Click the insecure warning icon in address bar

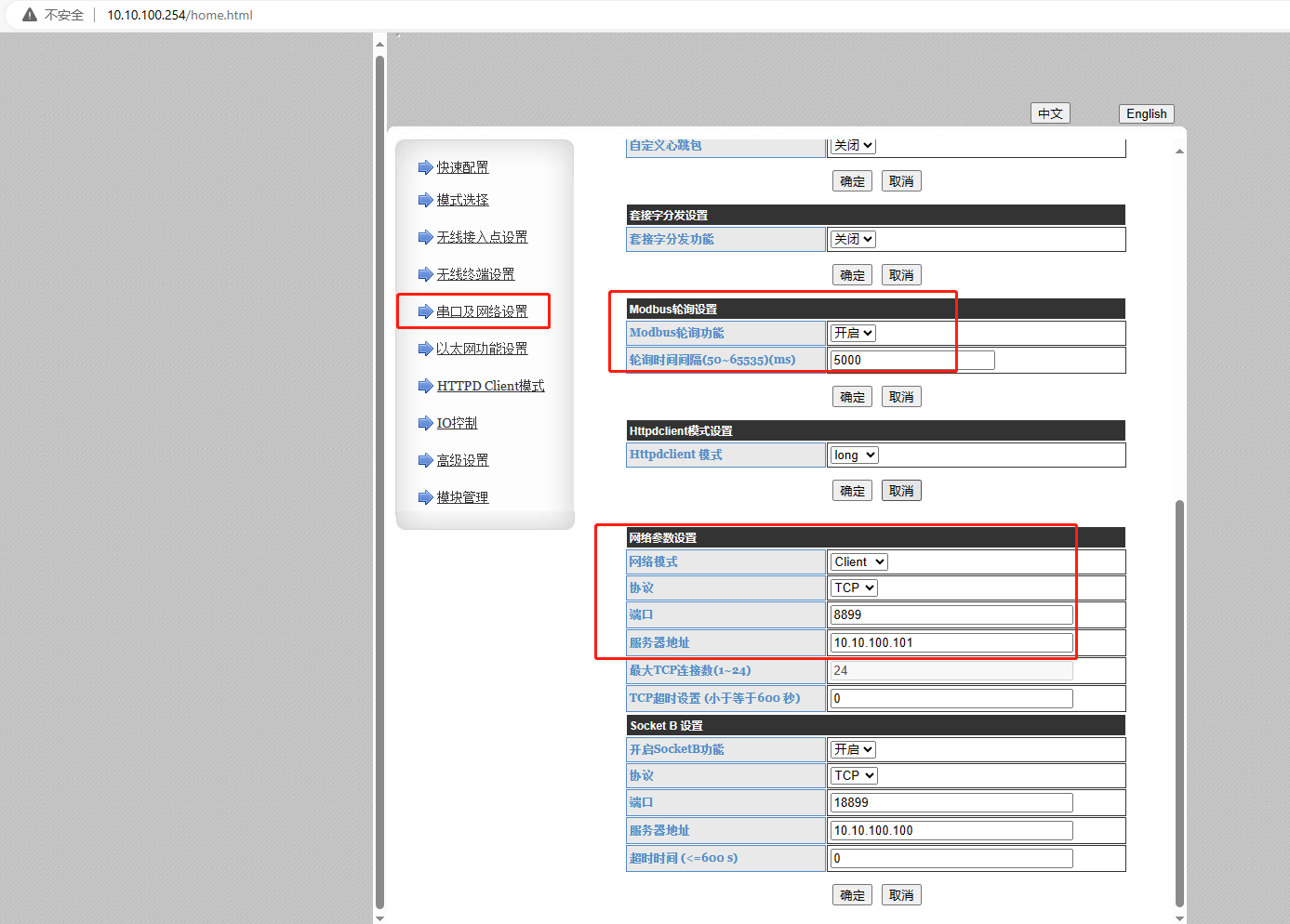pyautogui.click(x=30, y=15)
